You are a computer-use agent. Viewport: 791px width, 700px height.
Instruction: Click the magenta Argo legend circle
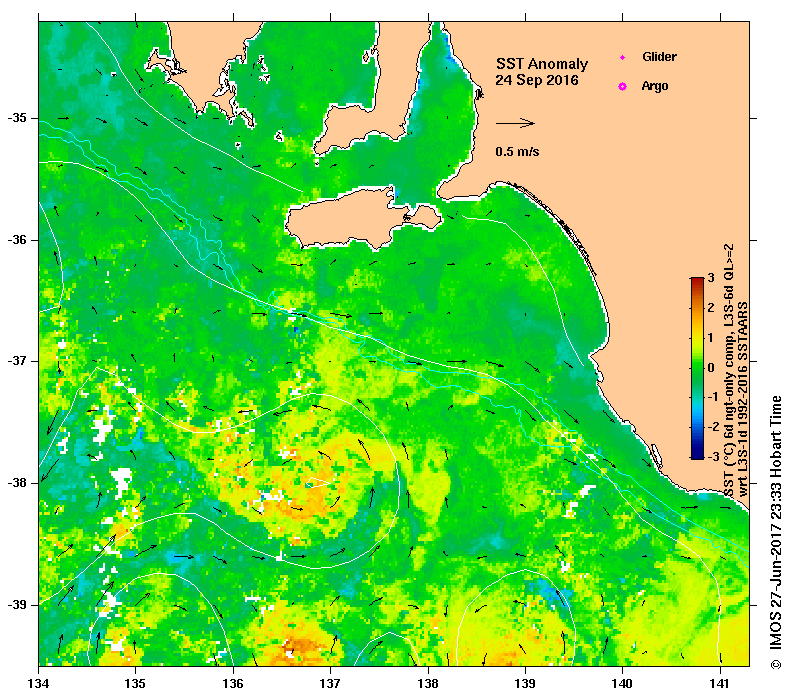[623, 86]
